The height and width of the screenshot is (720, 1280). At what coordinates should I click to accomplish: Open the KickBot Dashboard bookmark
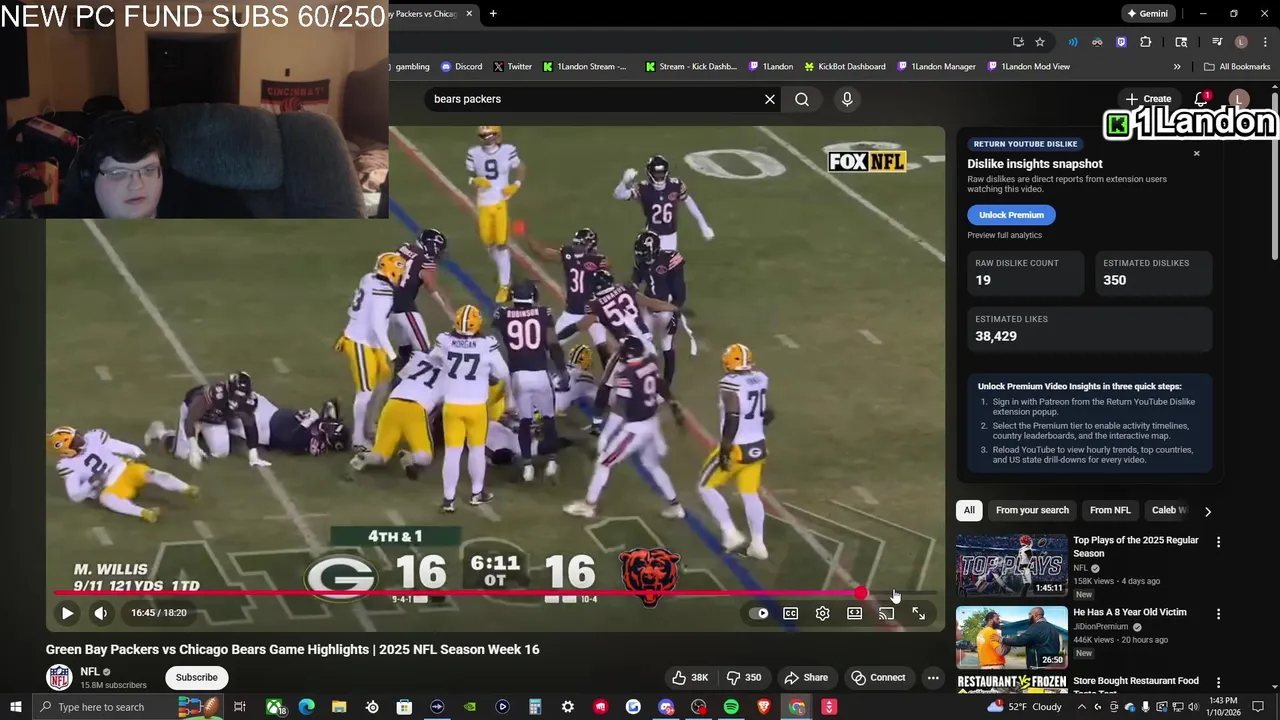[845, 67]
